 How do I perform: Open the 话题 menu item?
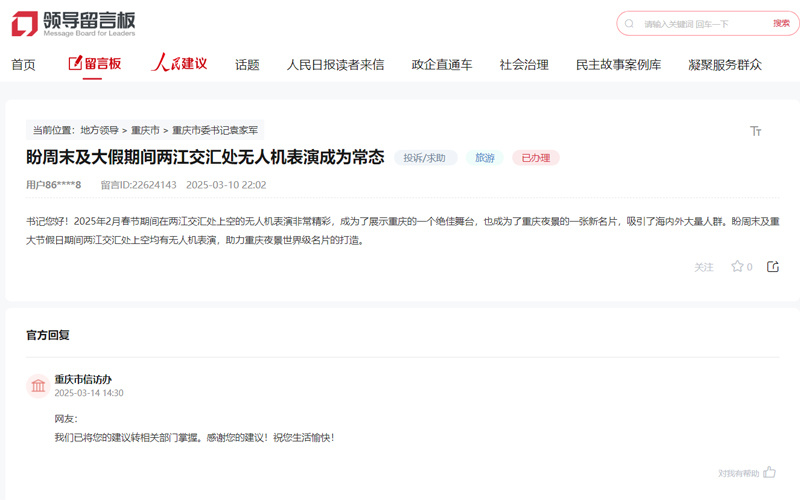tap(247, 65)
